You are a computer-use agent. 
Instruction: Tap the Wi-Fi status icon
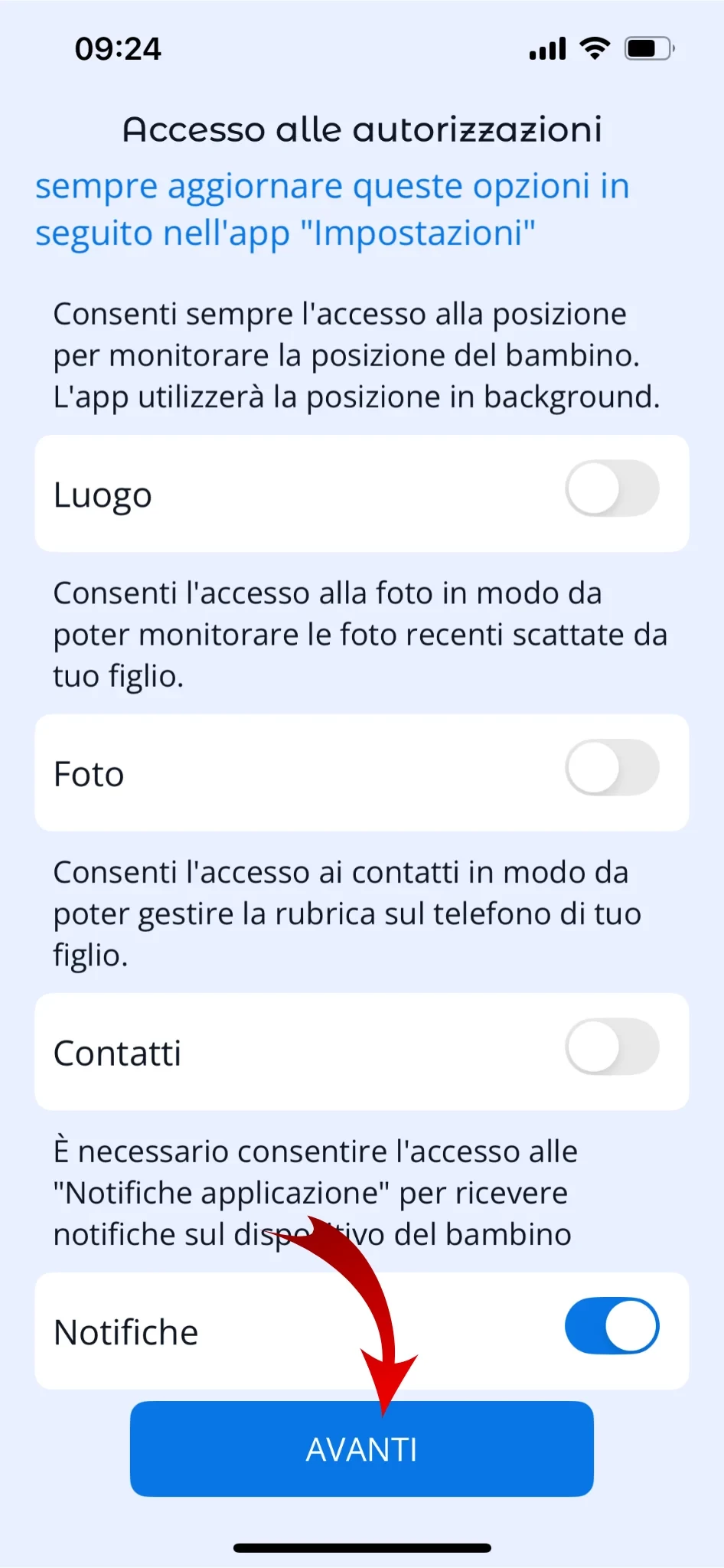click(595, 48)
